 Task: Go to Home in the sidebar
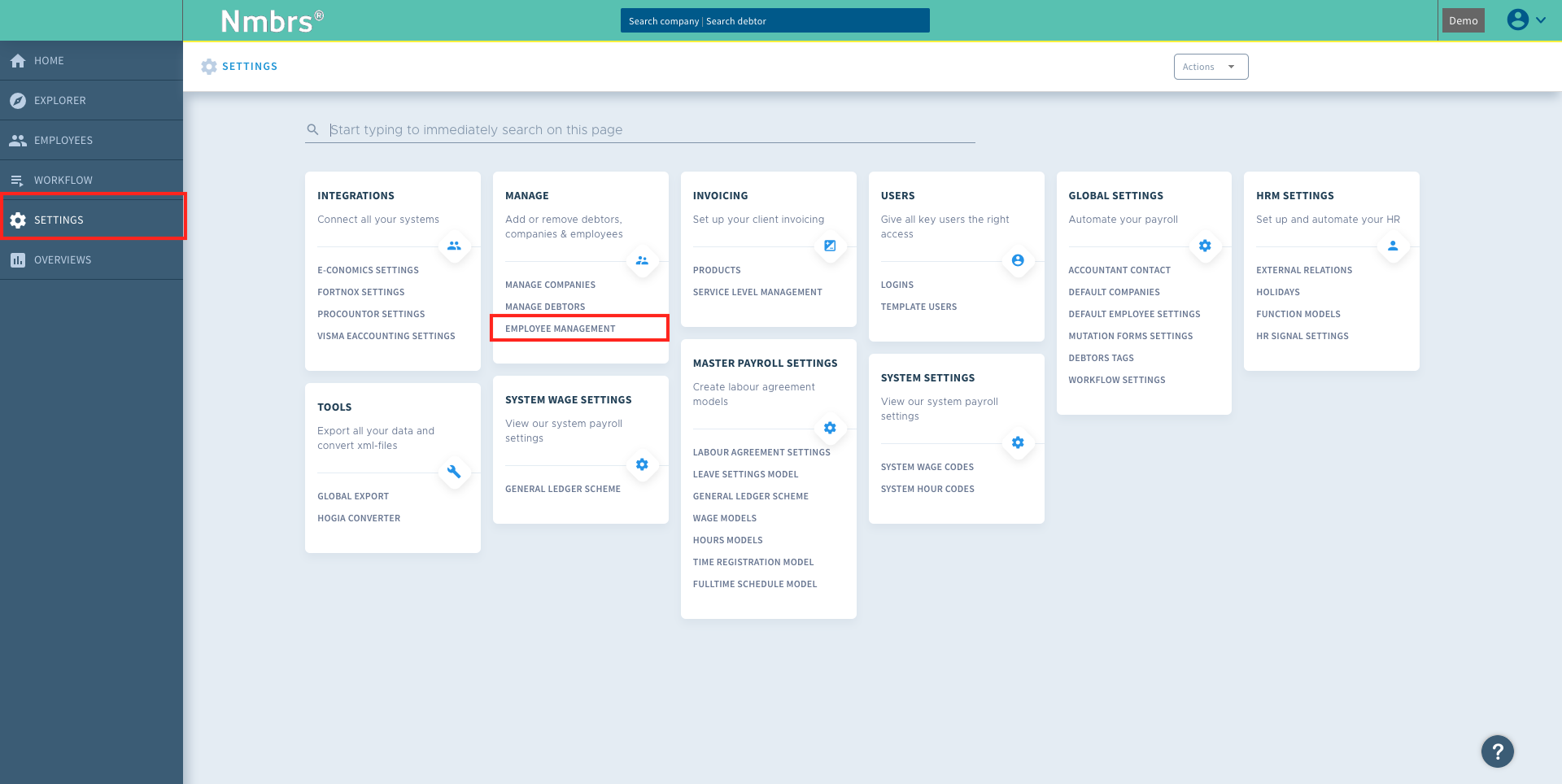tap(91, 61)
